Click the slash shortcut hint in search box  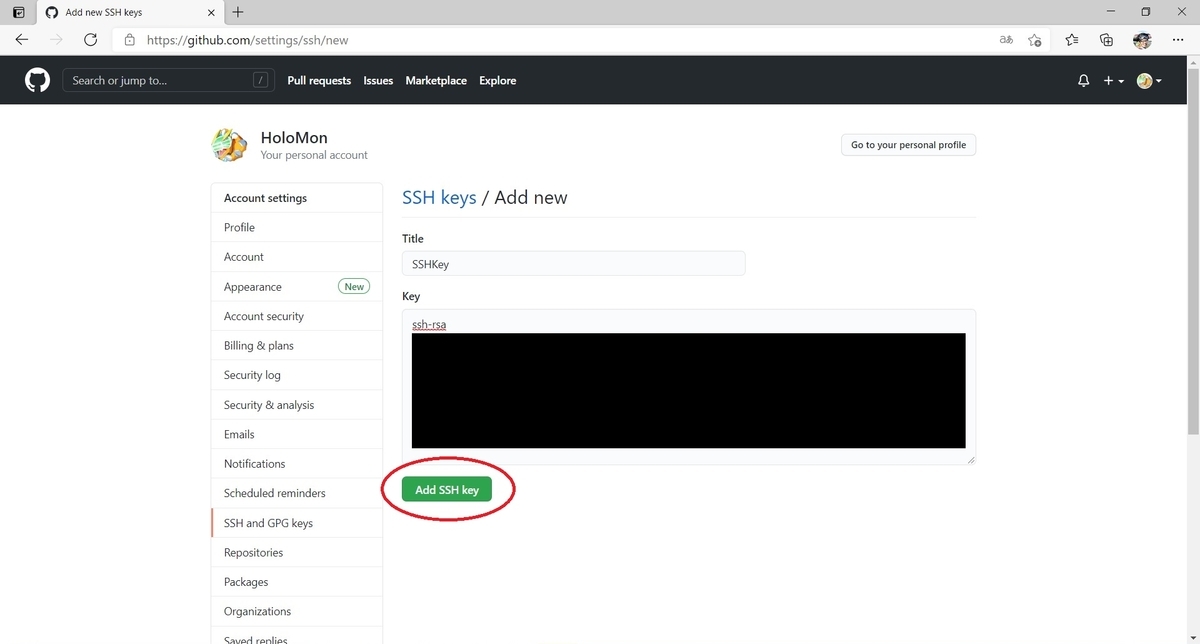tap(261, 81)
